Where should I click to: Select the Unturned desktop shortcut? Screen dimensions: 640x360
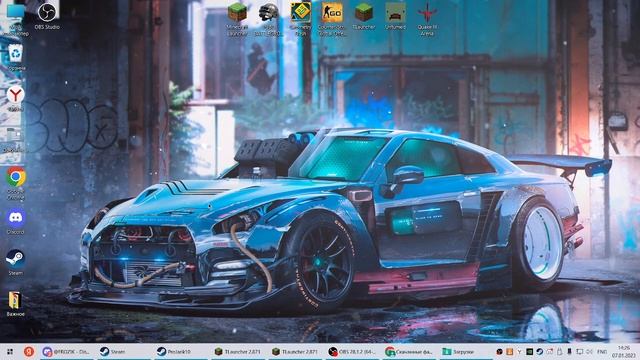[395, 16]
